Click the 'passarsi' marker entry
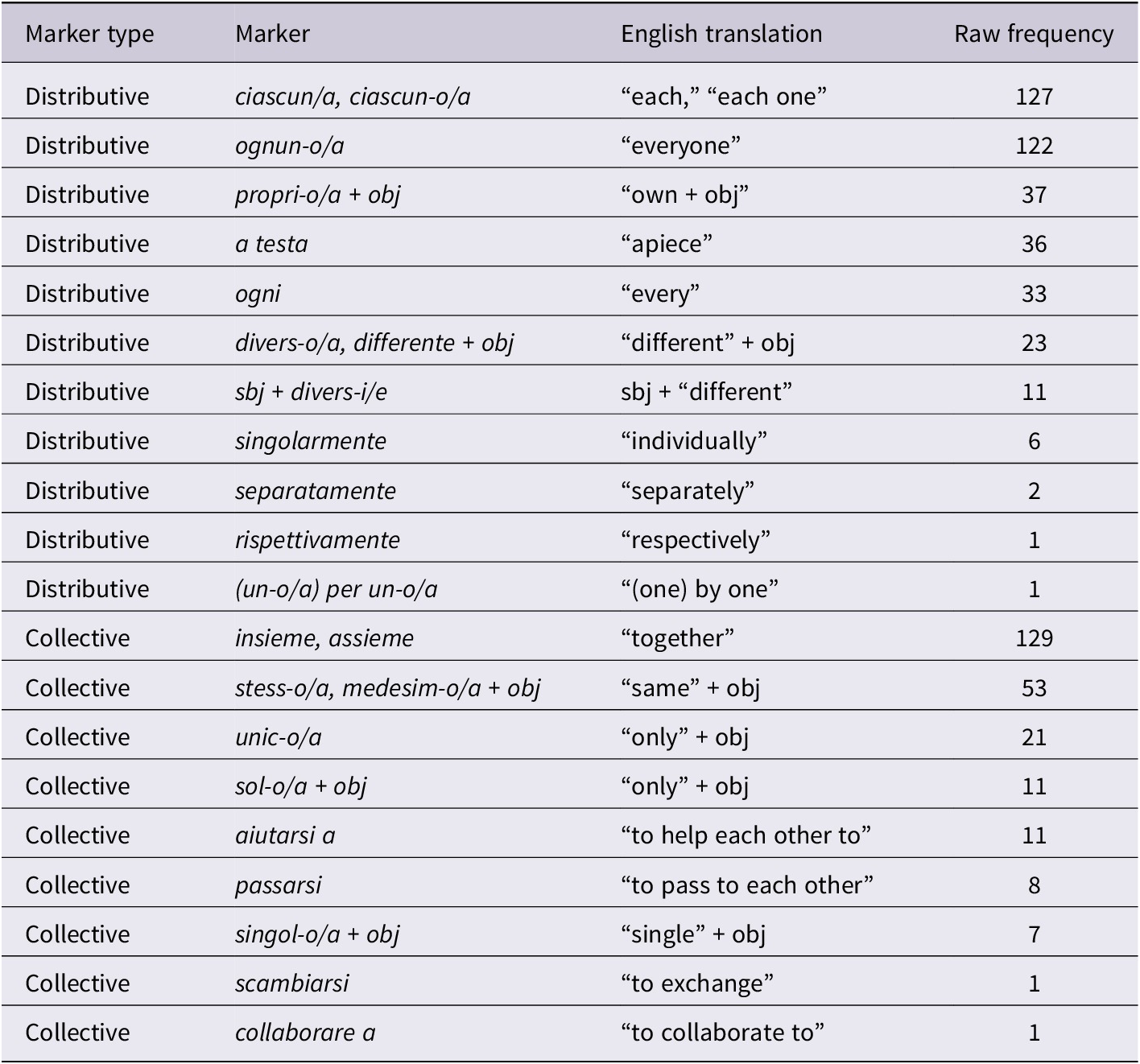The width and height of the screenshot is (1140, 1064). 278,885
